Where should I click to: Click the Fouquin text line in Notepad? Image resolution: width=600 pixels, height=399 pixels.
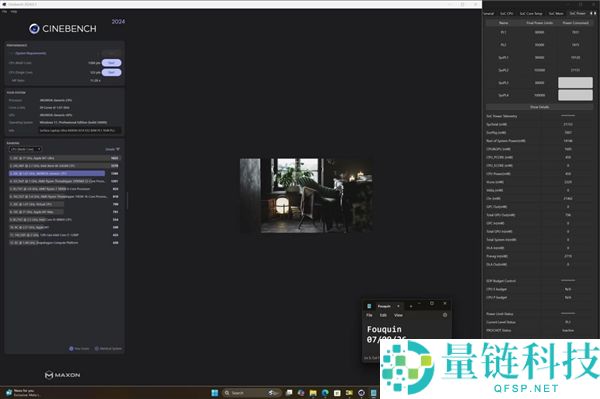tap(384, 329)
